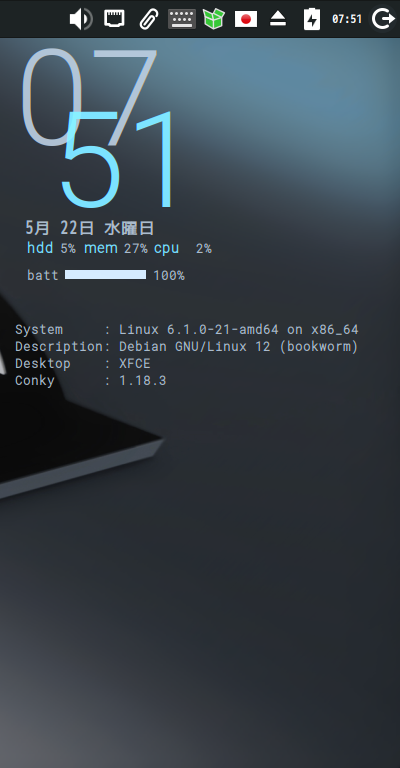Click the System Linux 6.1.0-21-amd64 line
Screen dimensions: 400x768
[x=187, y=330]
